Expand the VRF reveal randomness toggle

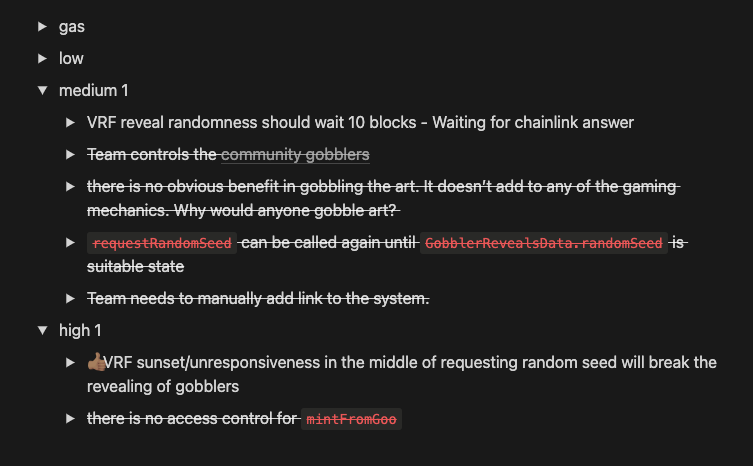[70, 122]
